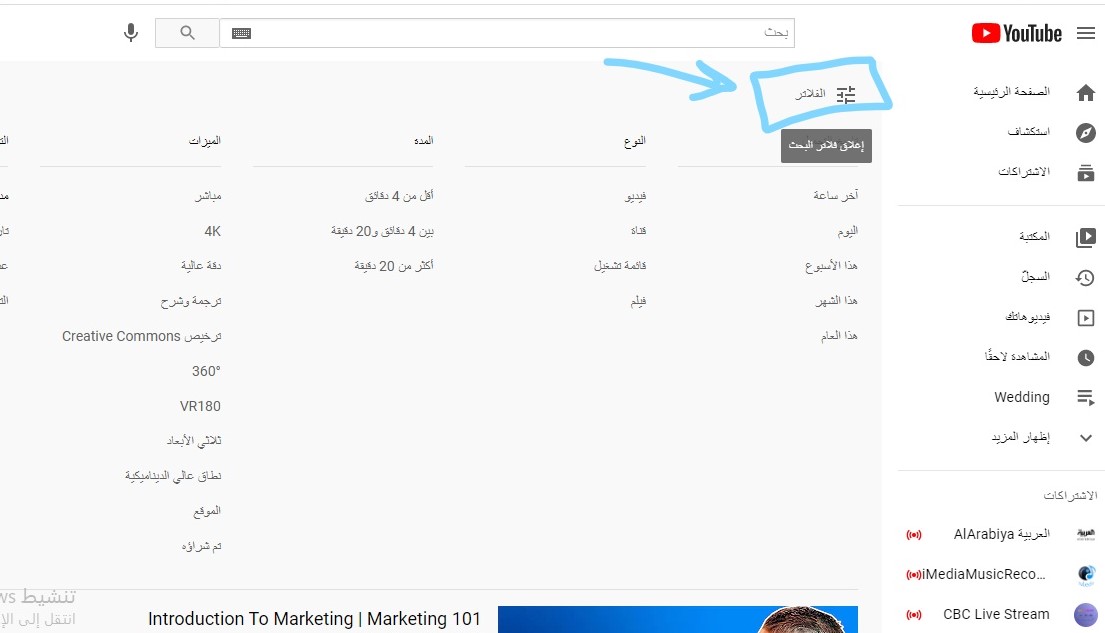Open the on-screen keyboard icon
This screenshot has width=1105, height=633.
click(241, 33)
